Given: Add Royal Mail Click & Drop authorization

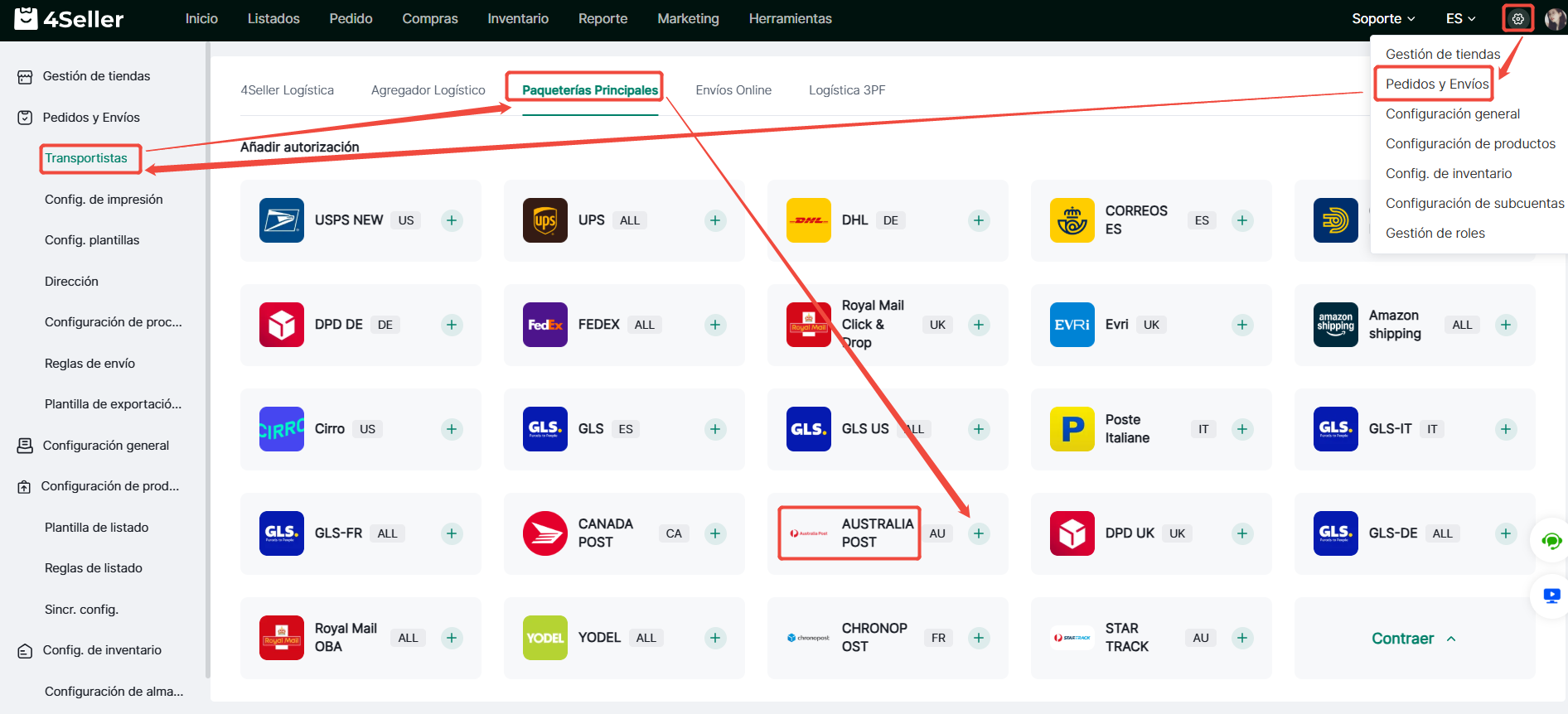Looking at the screenshot, I should click(x=979, y=325).
